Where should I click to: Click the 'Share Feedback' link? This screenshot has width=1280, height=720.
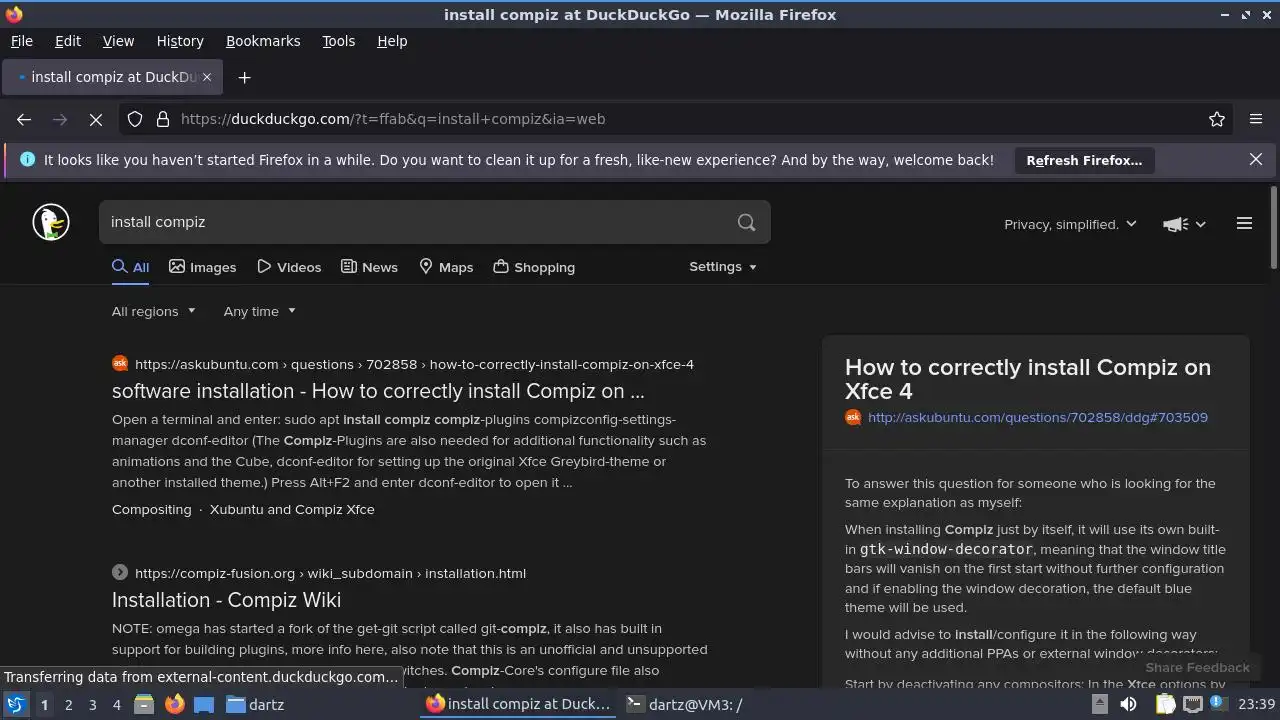pyautogui.click(x=1197, y=667)
